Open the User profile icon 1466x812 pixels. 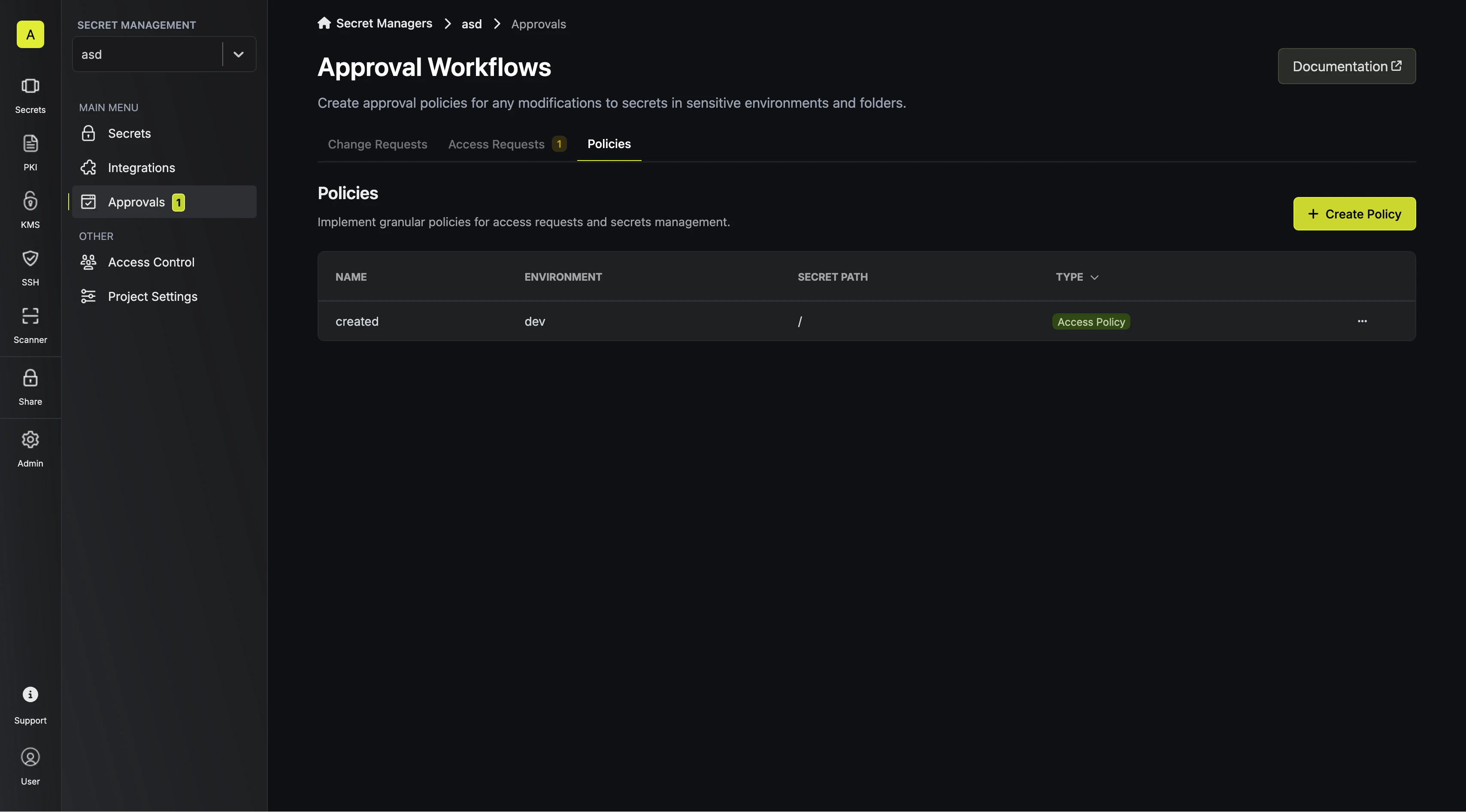click(x=30, y=757)
